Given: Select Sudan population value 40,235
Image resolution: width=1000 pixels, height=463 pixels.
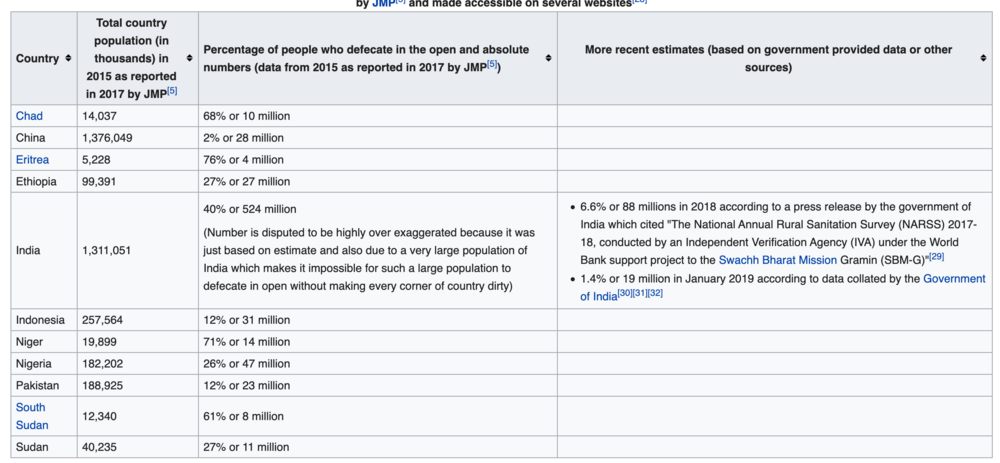Looking at the screenshot, I should (99, 447).
